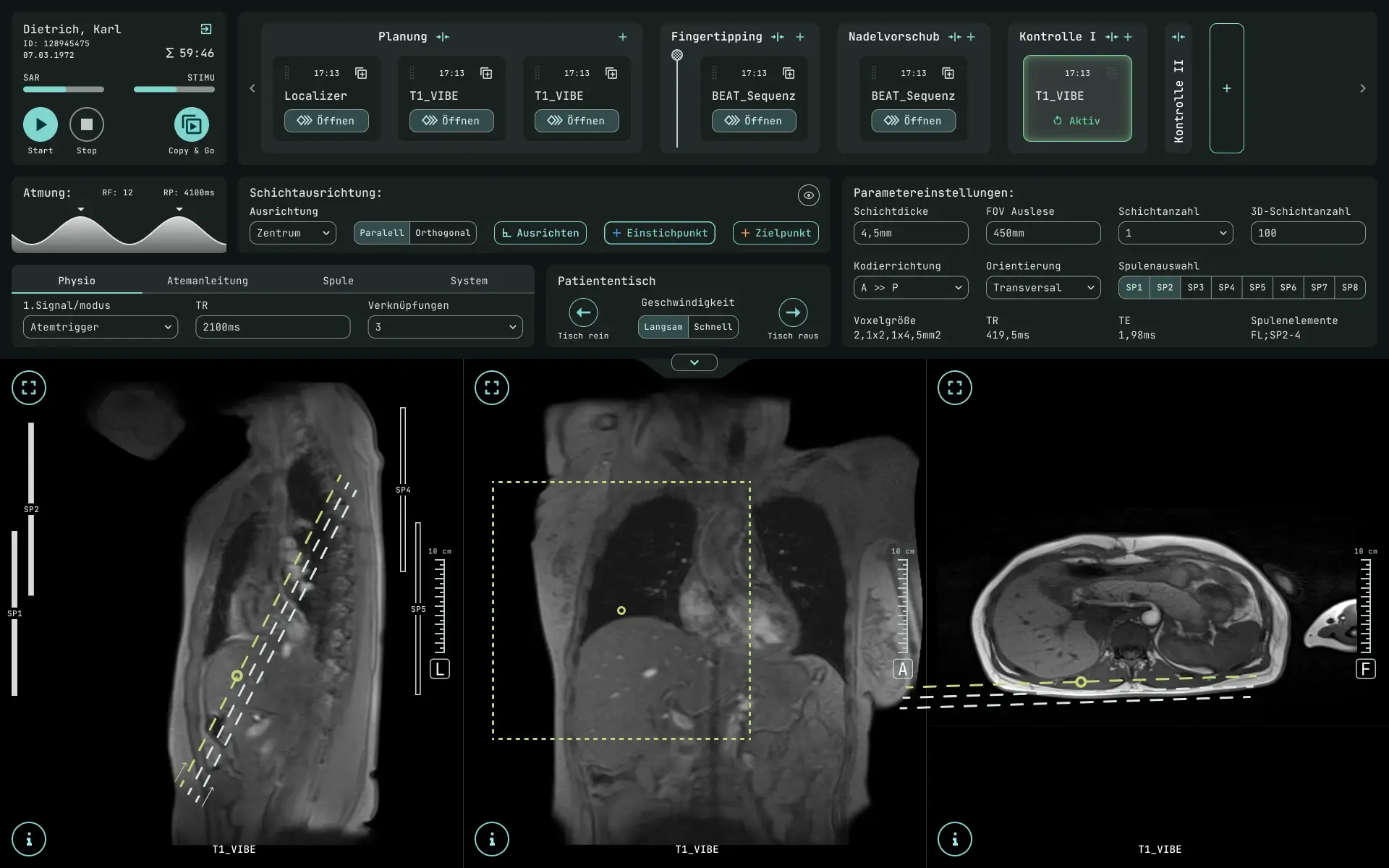Click duplicate icon on Localizer card
This screenshot has height=868, width=1389.
click(x=361, y=73)
